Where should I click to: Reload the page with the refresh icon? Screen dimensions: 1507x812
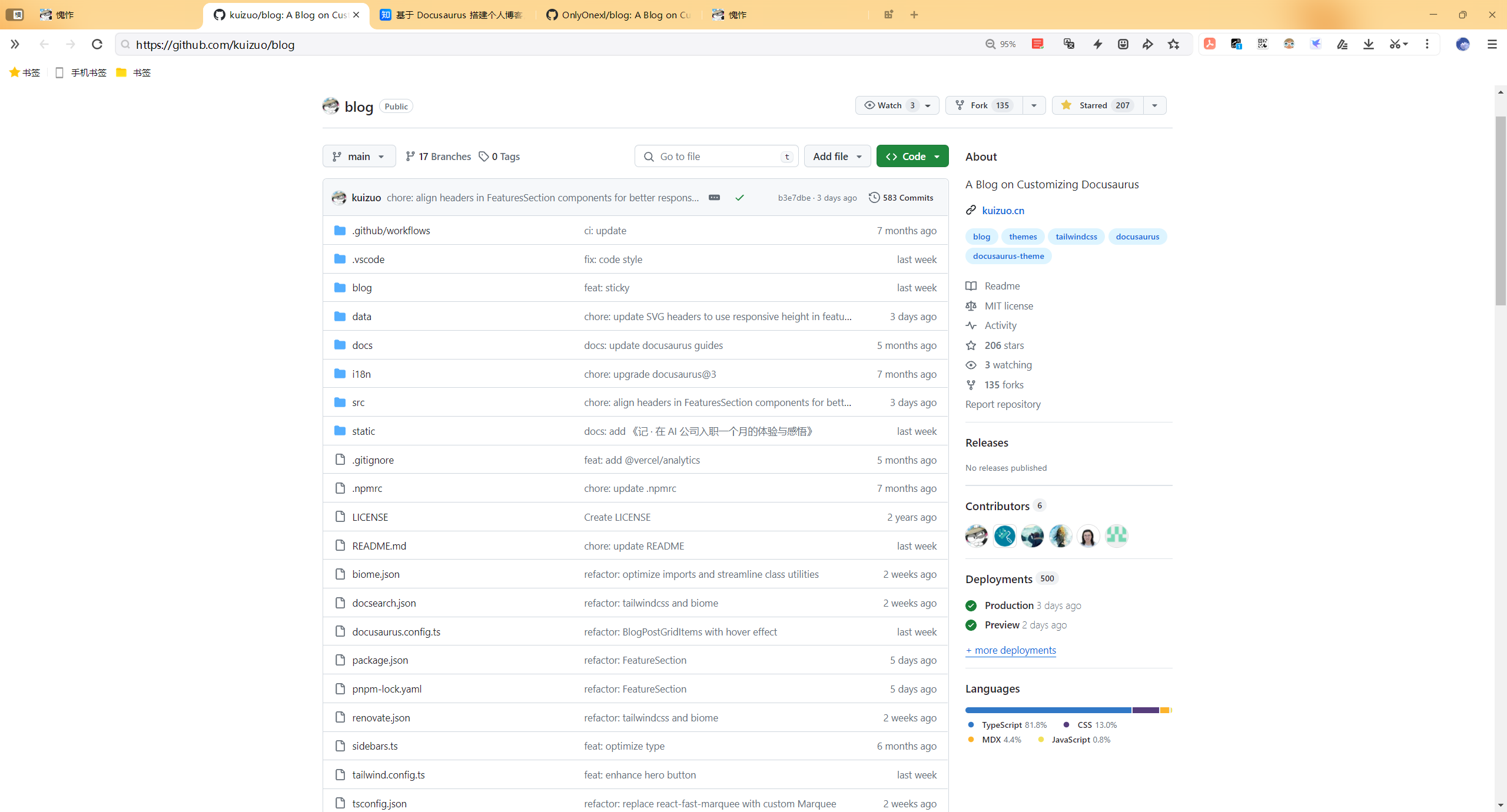tap(97, 44)
